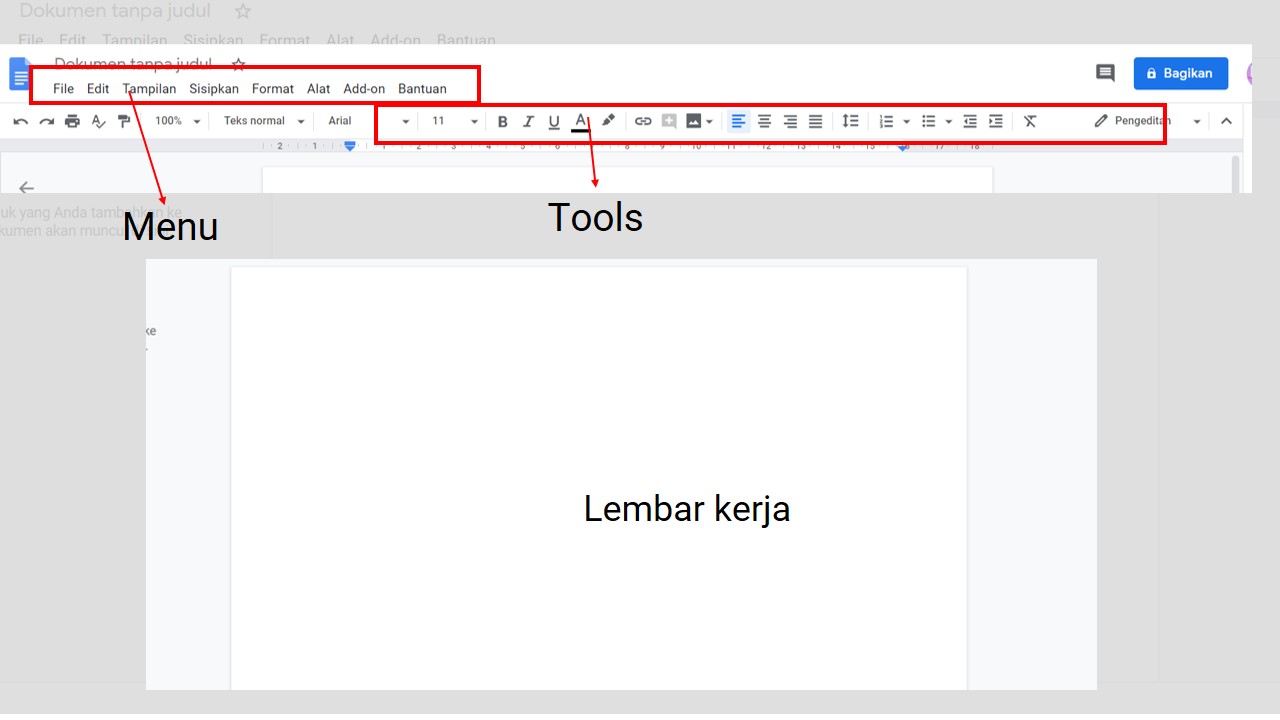
Task: Open the text color picker
Action: (x=580, y=121)
